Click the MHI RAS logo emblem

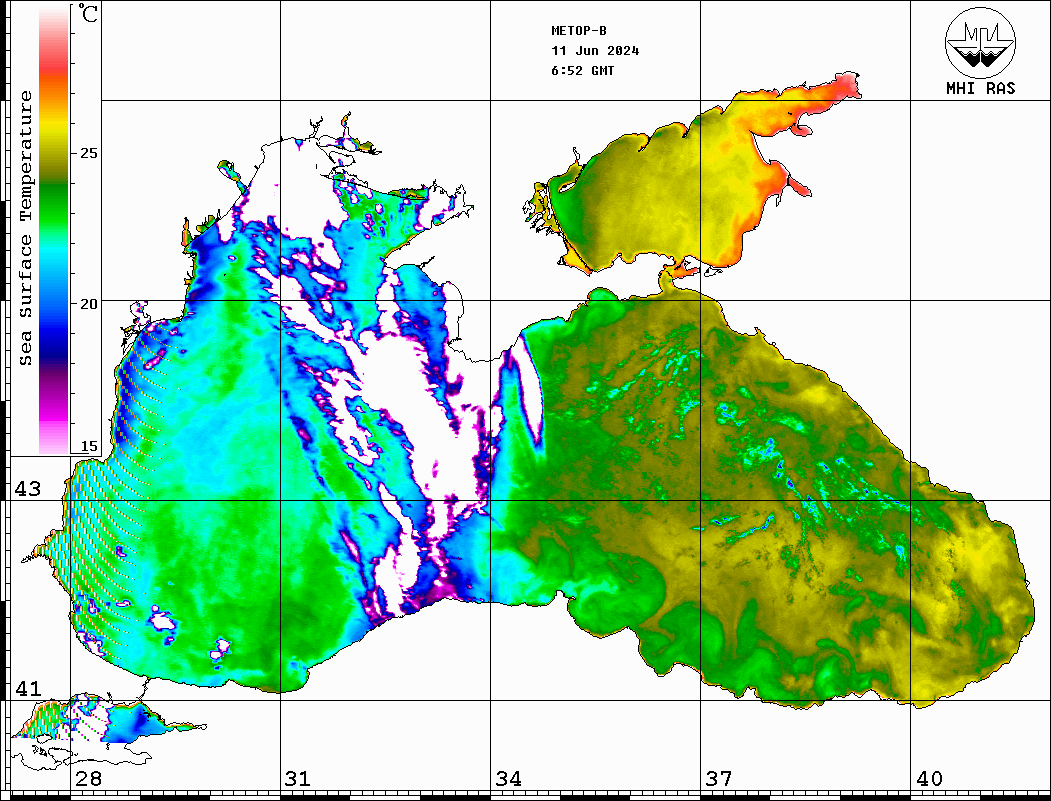980,42
